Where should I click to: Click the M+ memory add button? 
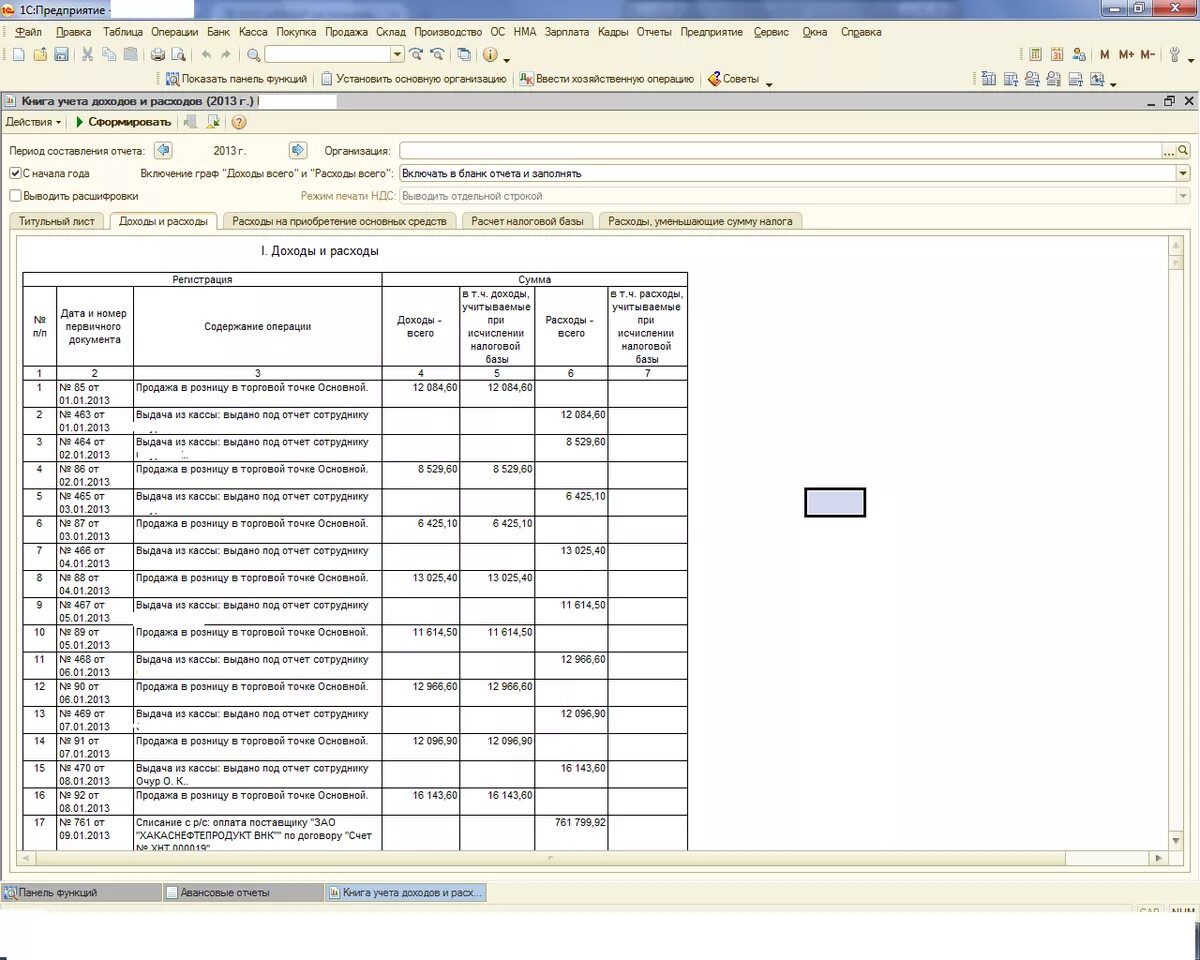click(1126, 54)
